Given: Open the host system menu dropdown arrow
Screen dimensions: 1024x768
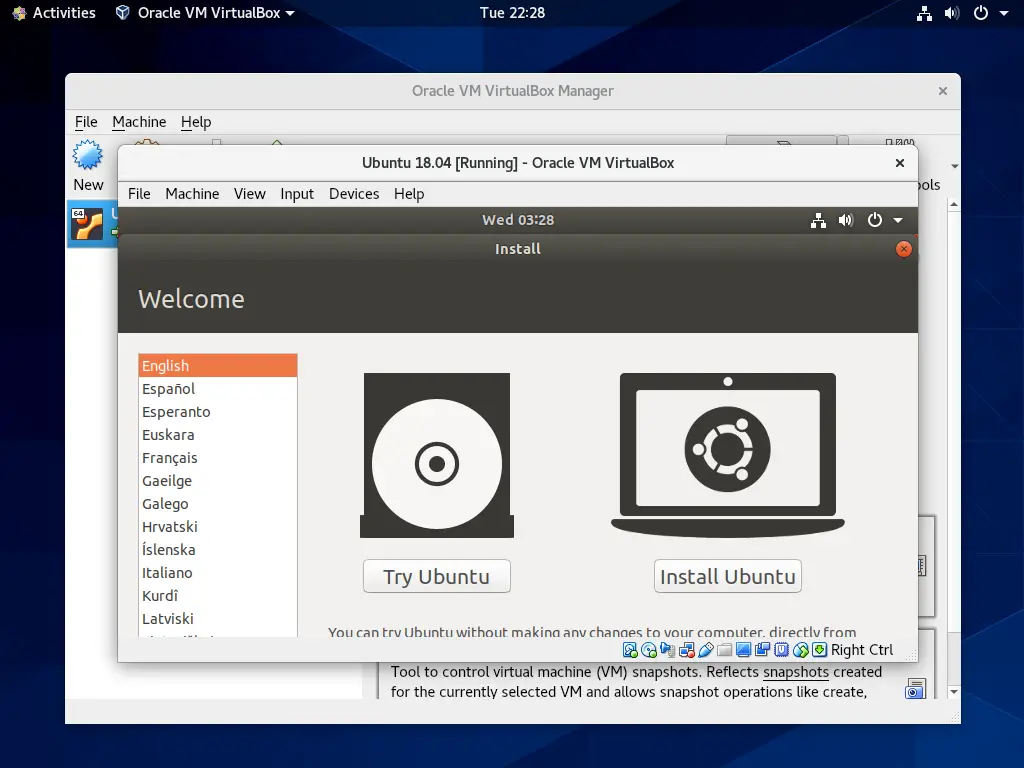Looking at the screenshot, I should tap(1004, 13).
